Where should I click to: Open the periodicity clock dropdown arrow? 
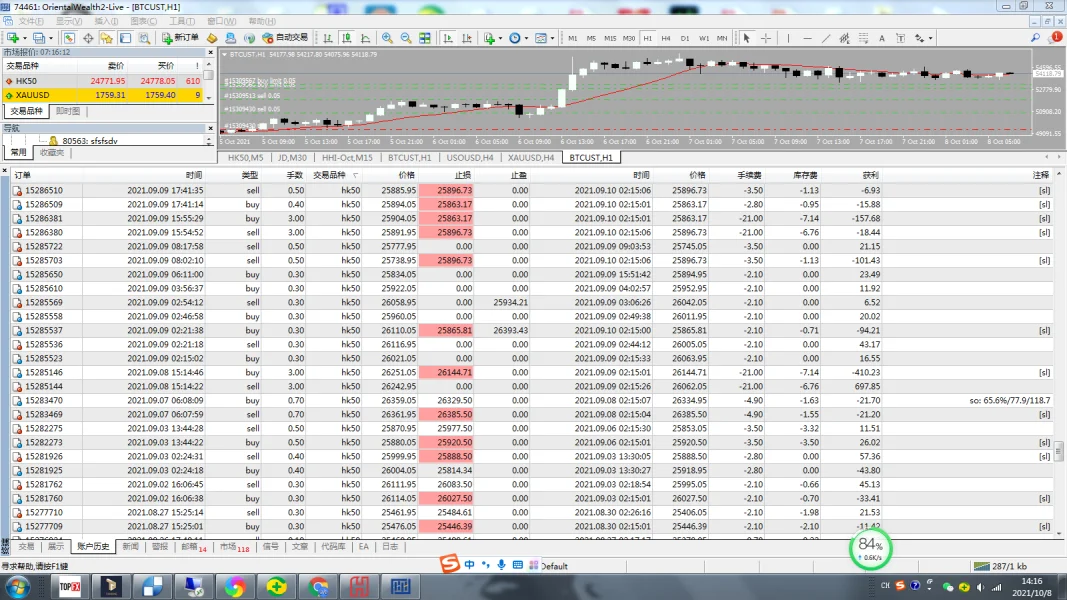click(x=527, y=38)
